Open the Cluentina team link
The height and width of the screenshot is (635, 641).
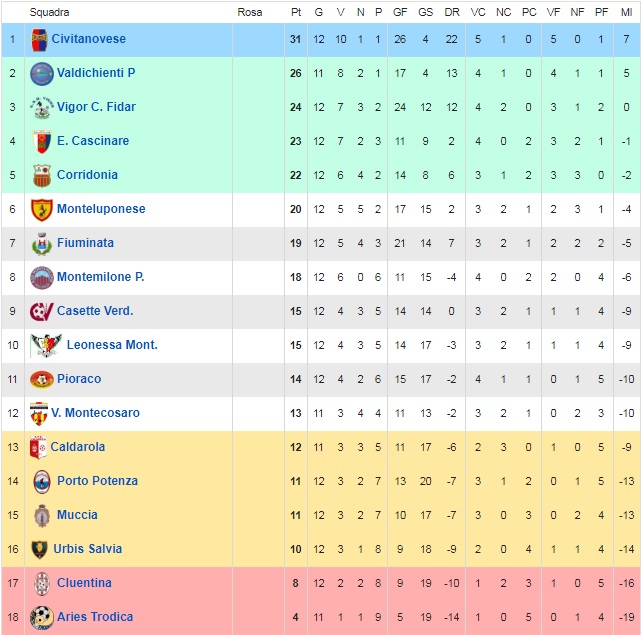pyautogui.click(x=84, y=583)
